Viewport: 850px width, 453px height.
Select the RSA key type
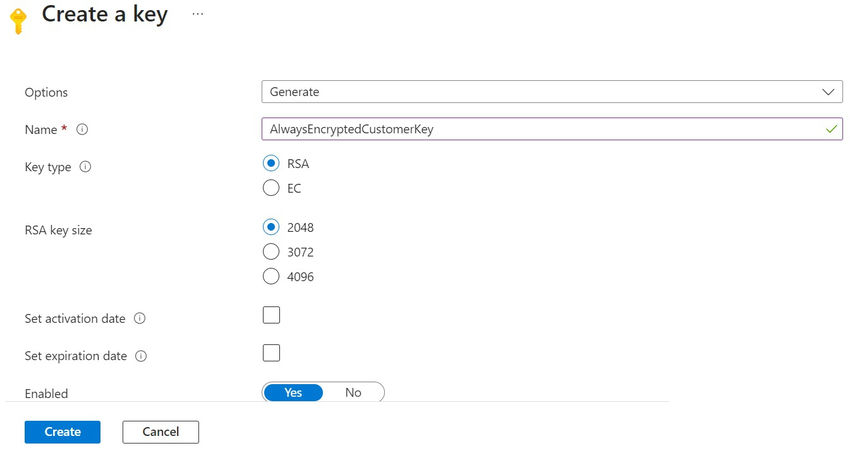click(271, 164)
